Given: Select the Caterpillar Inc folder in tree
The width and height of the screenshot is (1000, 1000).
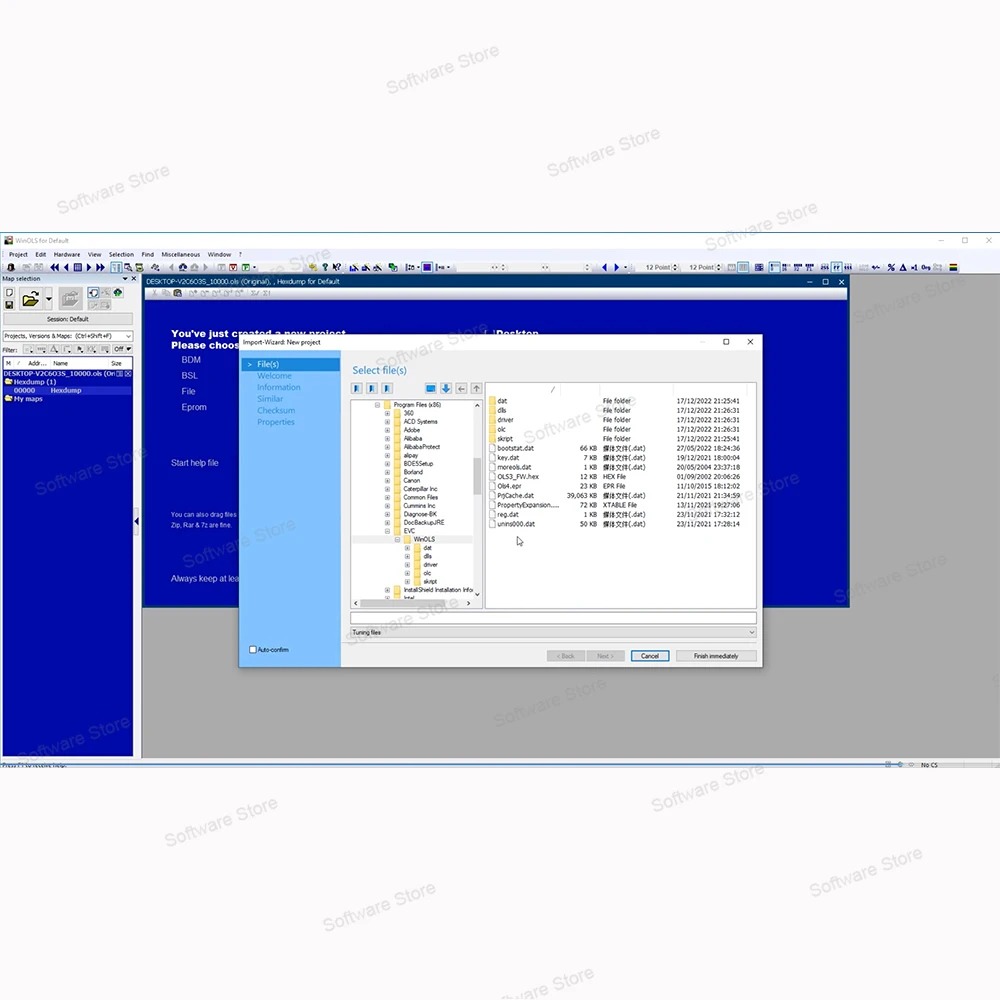Looking at the screenshot, I should point(420,489).
